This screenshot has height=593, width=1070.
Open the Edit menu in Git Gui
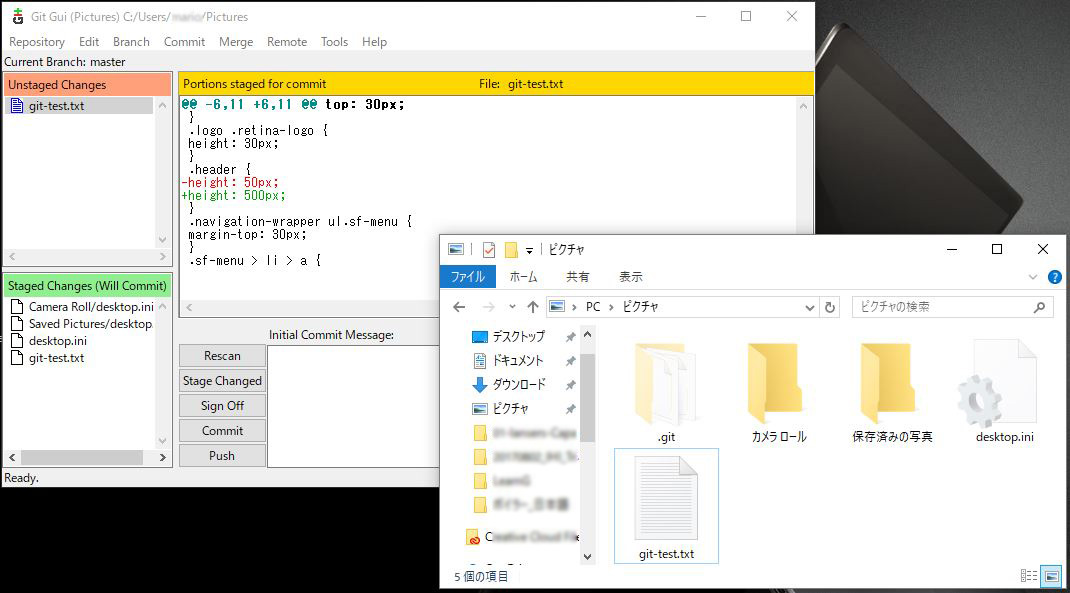(89, 42)
